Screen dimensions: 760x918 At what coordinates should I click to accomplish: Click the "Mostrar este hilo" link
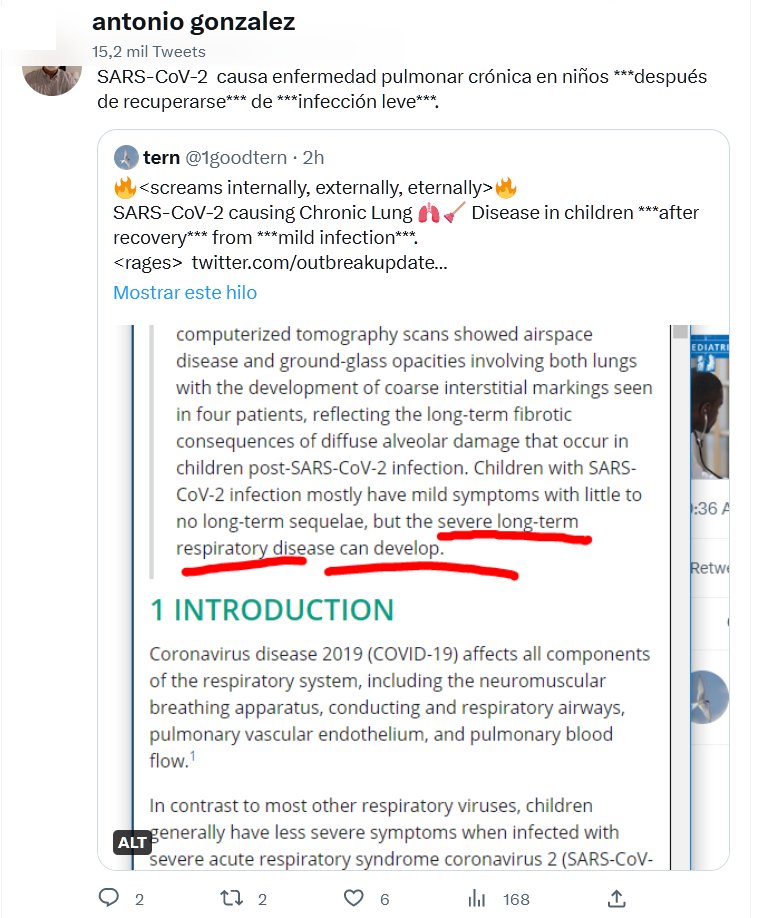[185, 293]
